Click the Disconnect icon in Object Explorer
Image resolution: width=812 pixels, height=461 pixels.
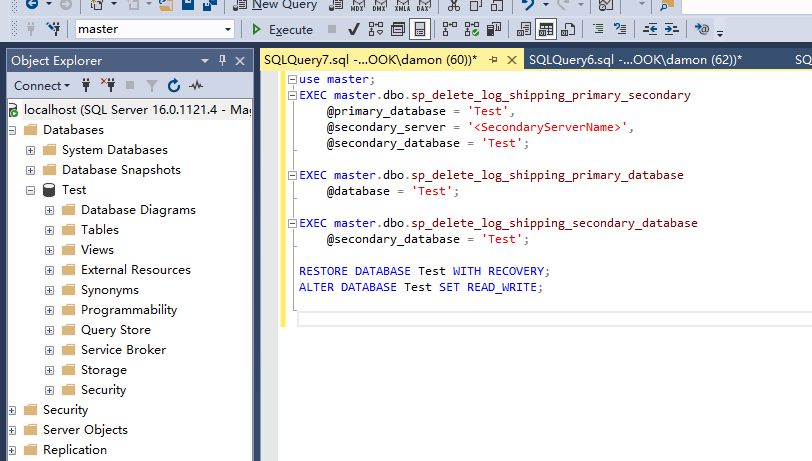click(108, 85)
